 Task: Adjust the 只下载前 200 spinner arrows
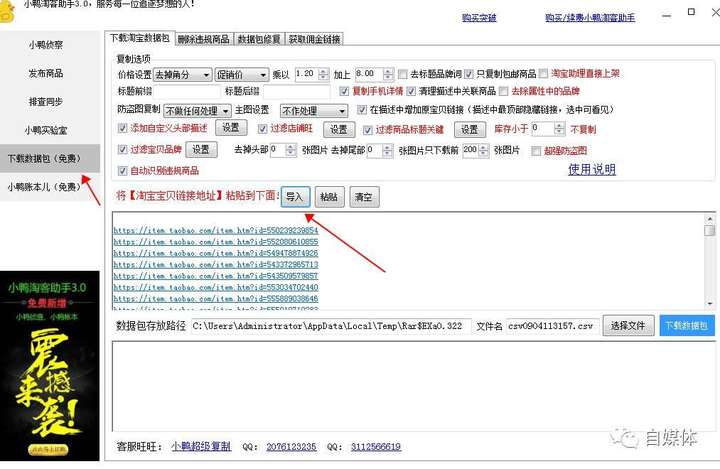(483, 150)
